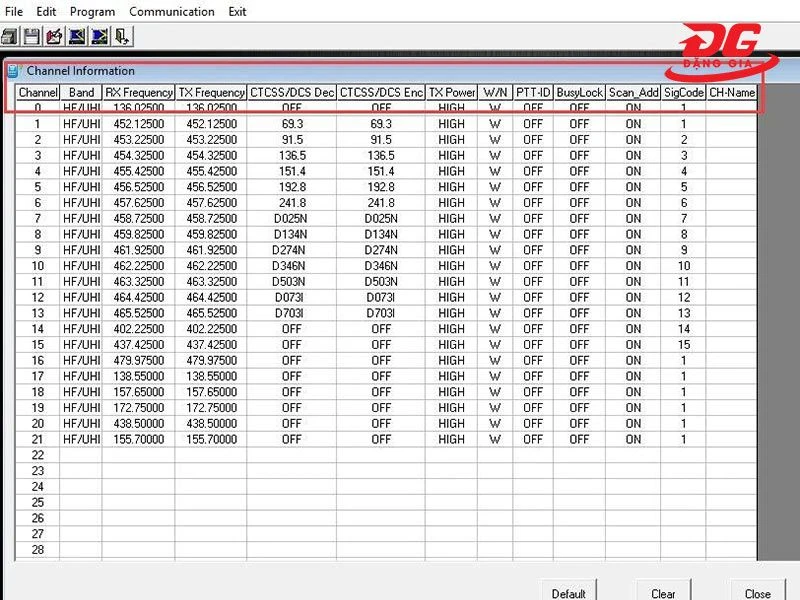The image size is (800, 600).
Task: Click the floppy disk Save icon
Action: click(x=32, y=37)
